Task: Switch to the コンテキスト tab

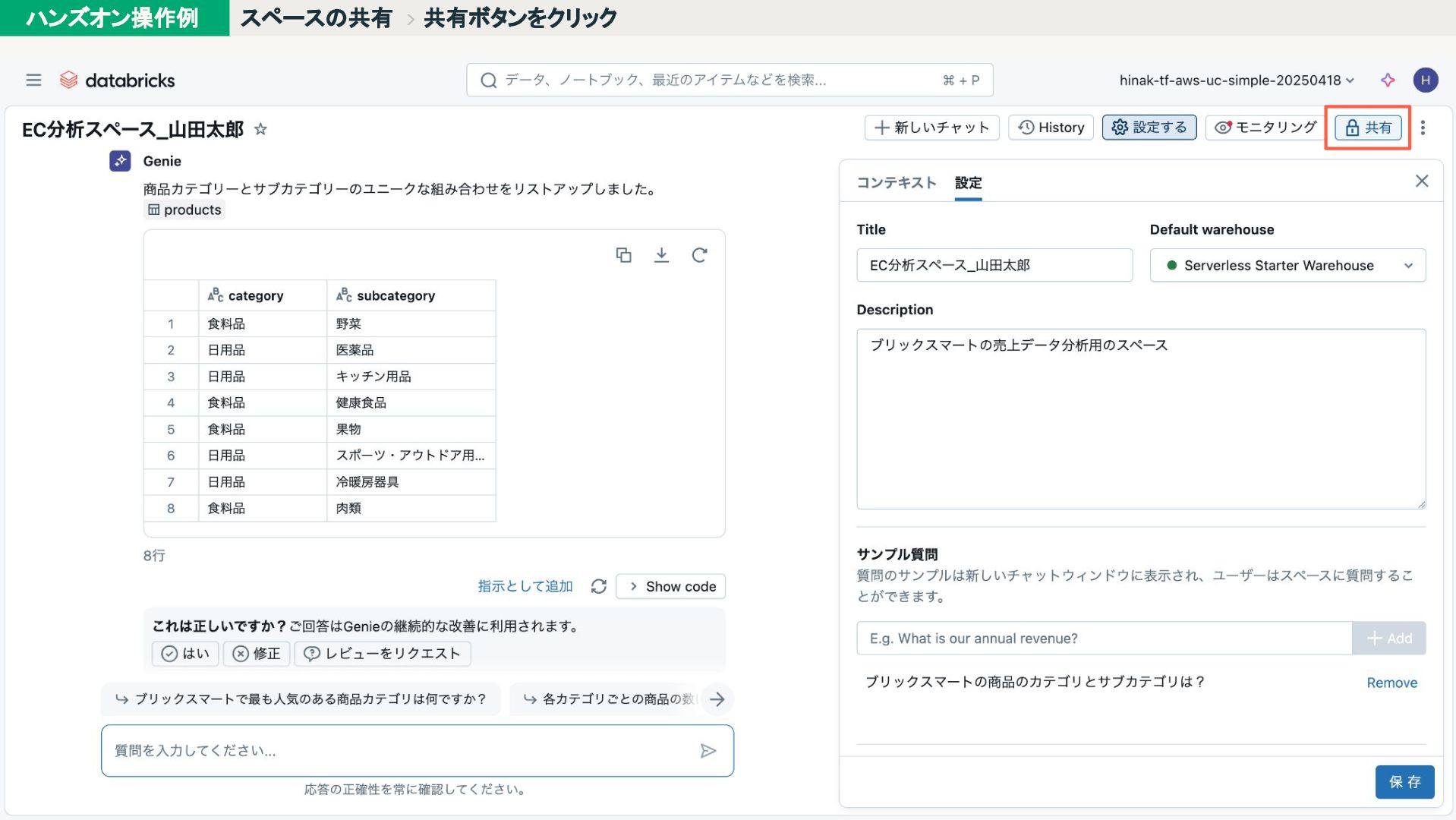Action: (896, 183)
